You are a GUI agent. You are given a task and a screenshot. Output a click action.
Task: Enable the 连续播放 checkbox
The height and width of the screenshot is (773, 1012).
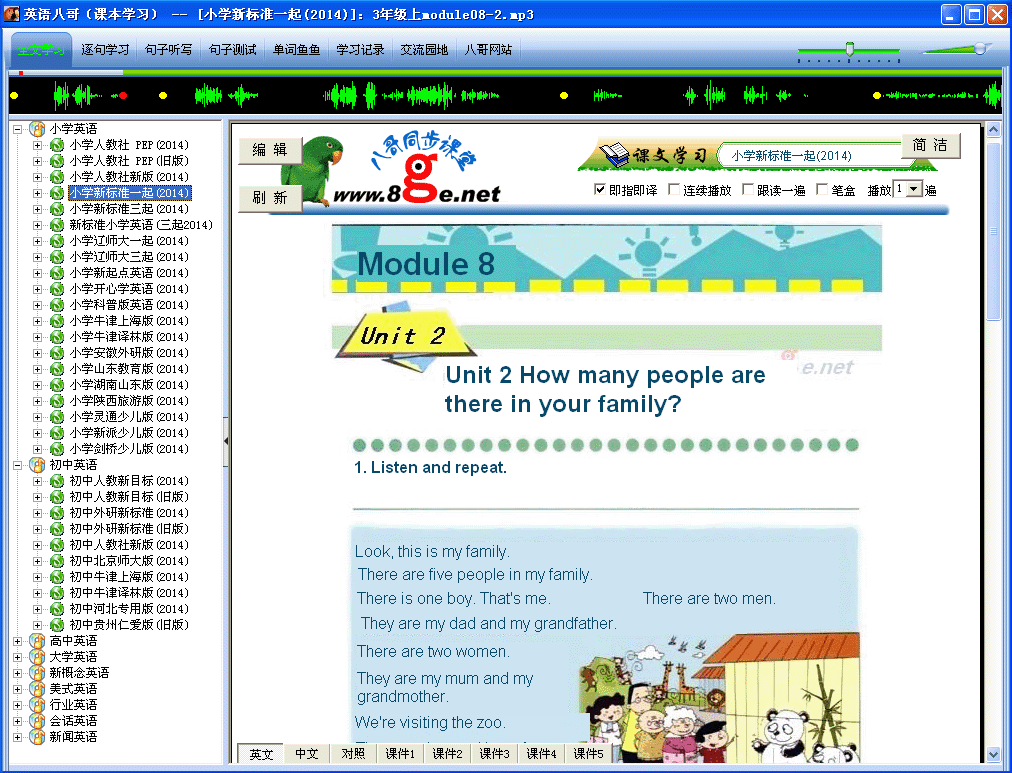click(674, 190)
